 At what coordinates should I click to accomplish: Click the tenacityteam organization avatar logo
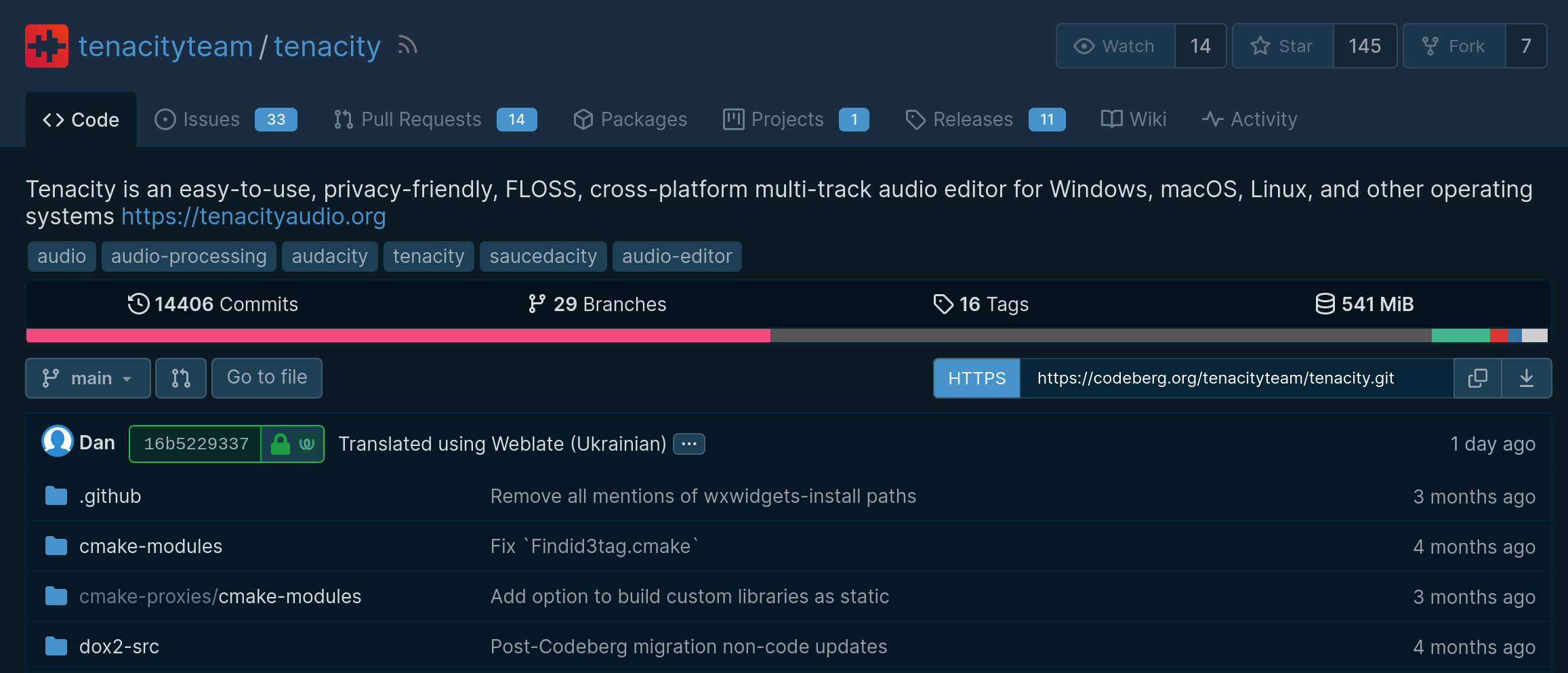click(47, 46)
